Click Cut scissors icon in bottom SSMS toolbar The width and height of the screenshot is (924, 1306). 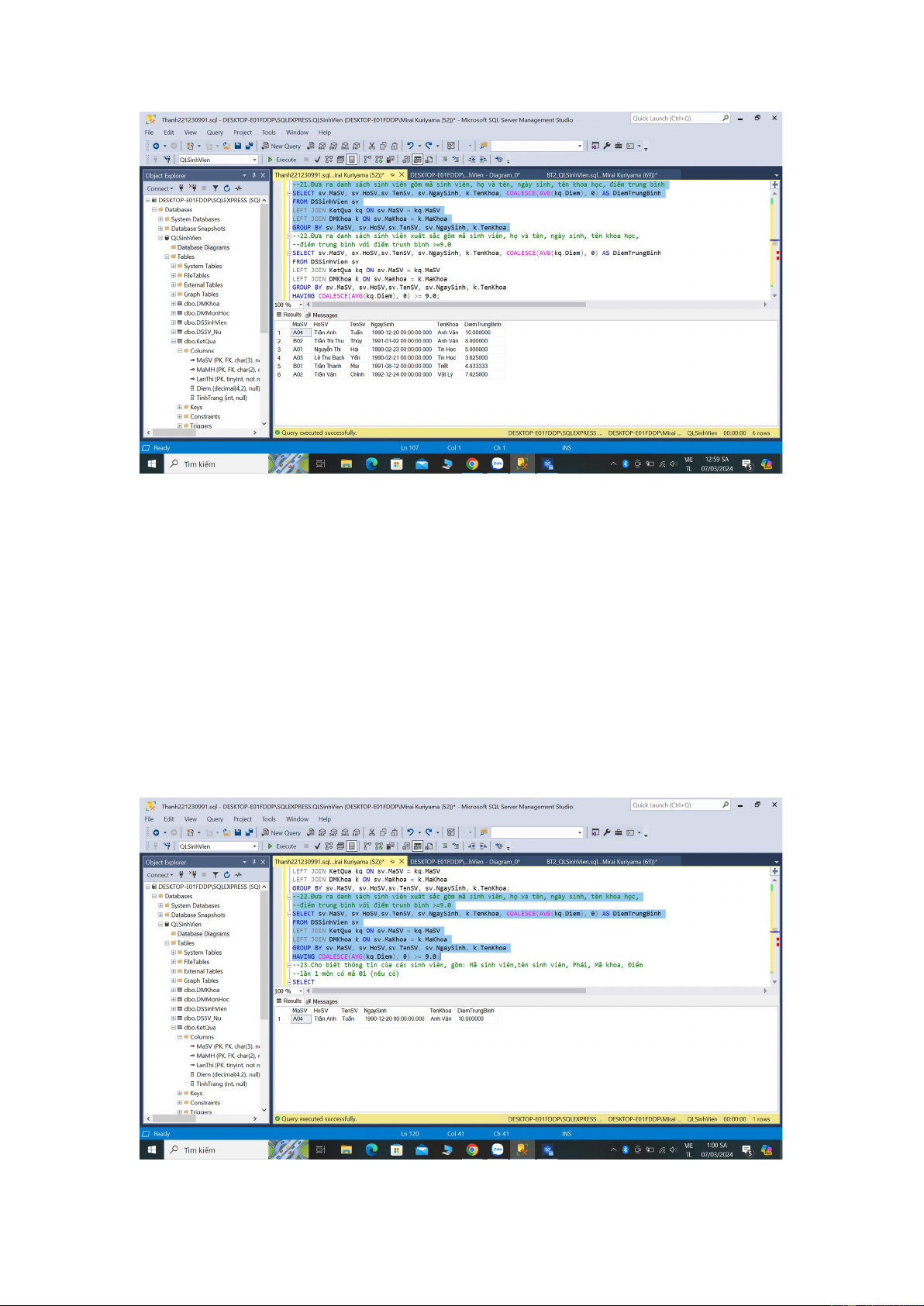click(372, 832)
